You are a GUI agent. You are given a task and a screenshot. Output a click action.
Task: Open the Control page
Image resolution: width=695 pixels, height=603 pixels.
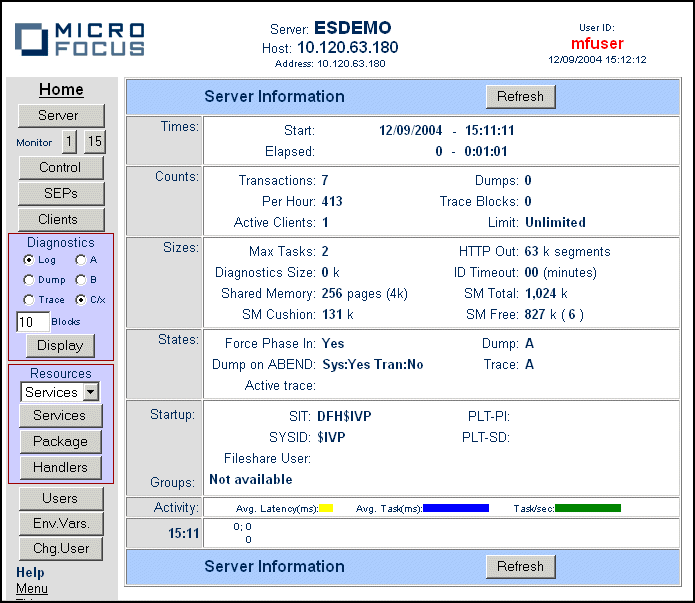(x=61, y=168)
